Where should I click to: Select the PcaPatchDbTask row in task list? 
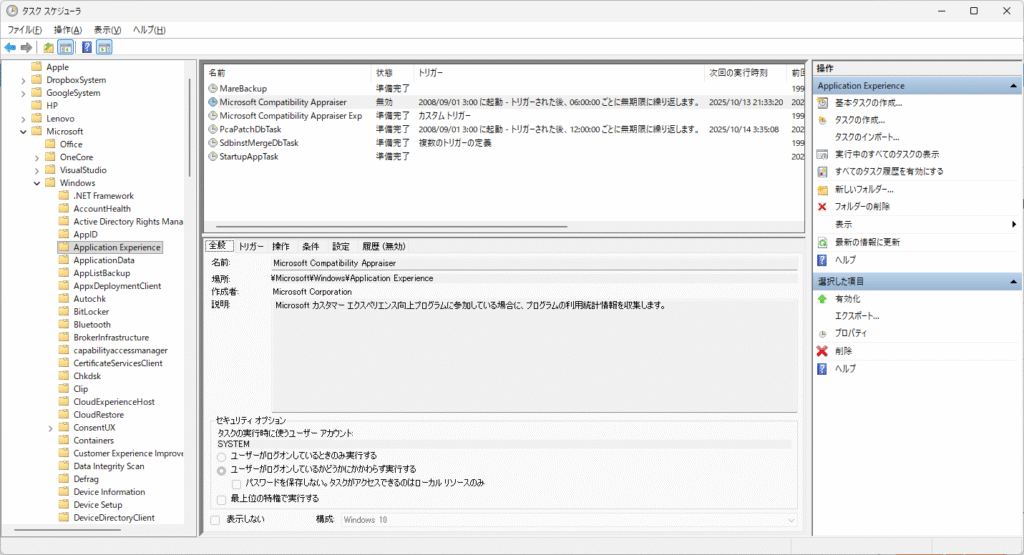pos(249,129)
